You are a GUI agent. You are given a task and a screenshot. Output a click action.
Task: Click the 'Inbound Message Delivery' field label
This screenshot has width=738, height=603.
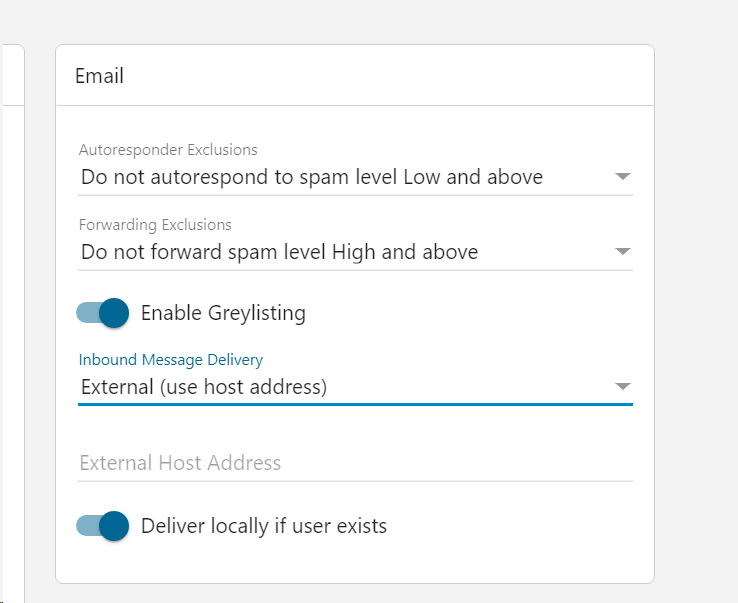[171, 360]
